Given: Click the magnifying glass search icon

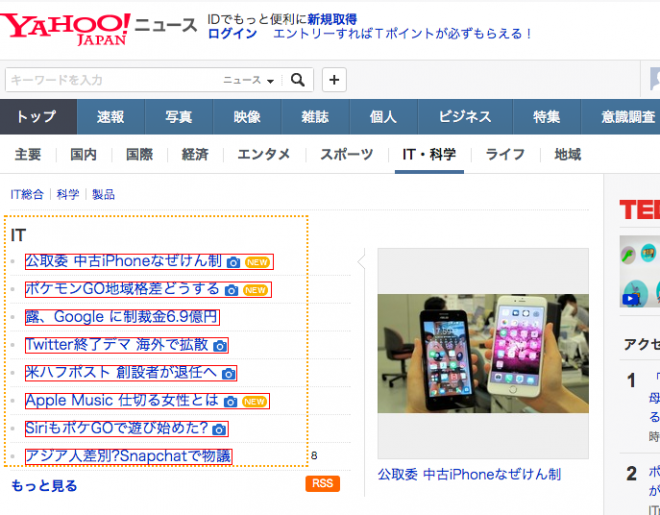Looking at the screenshot, I should (x=299, y=80).
